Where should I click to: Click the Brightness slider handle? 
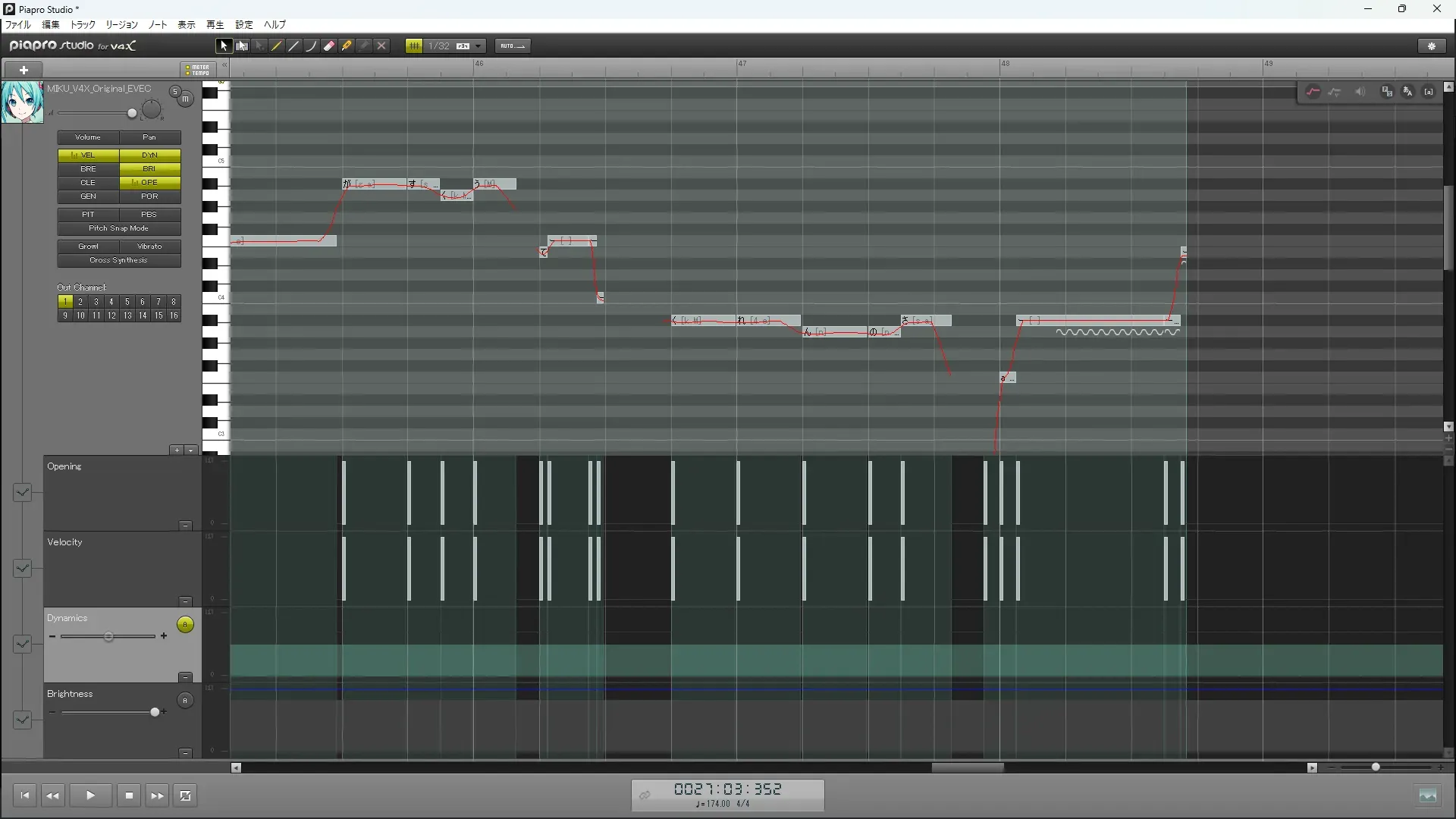(x=155, y=712)
